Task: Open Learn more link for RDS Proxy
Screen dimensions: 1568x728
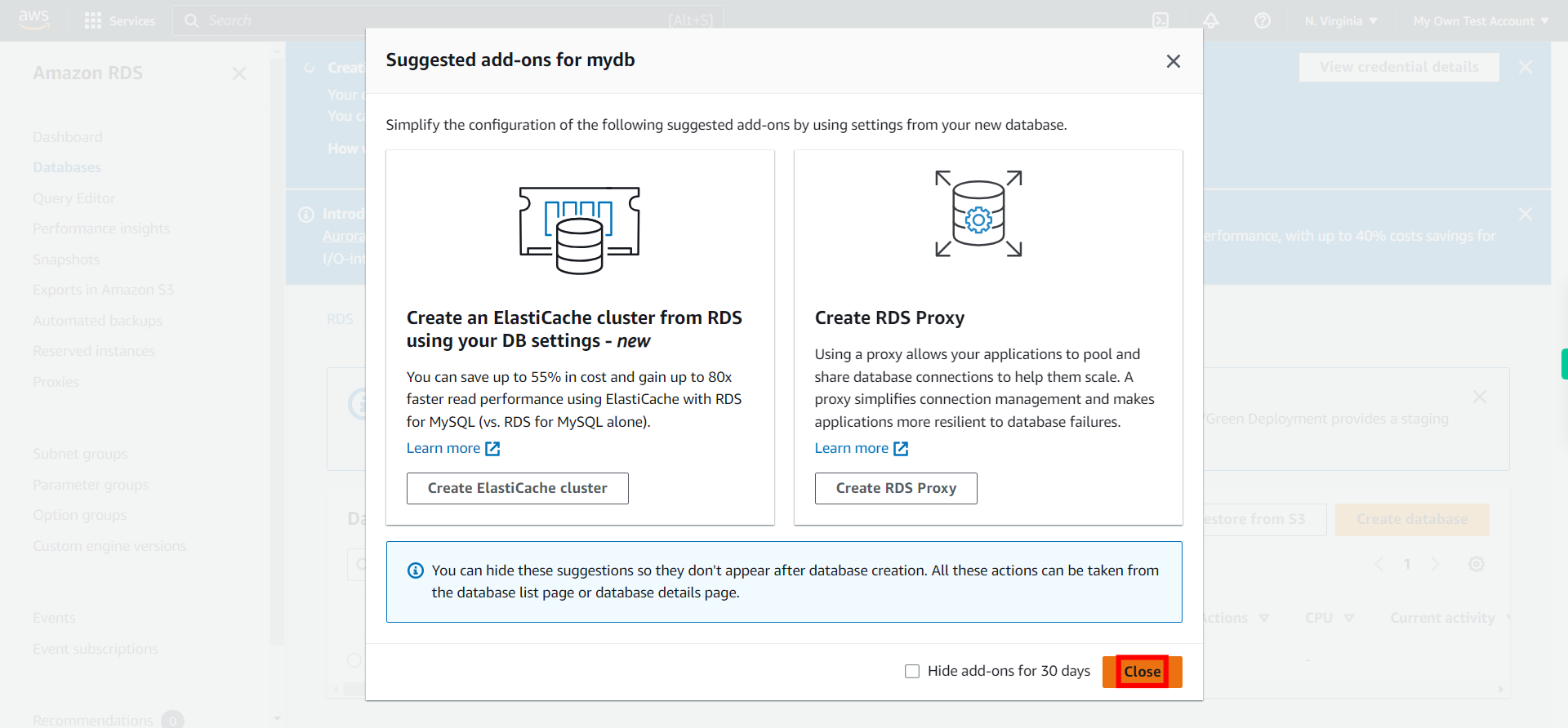Action: [x=862, y=448]
